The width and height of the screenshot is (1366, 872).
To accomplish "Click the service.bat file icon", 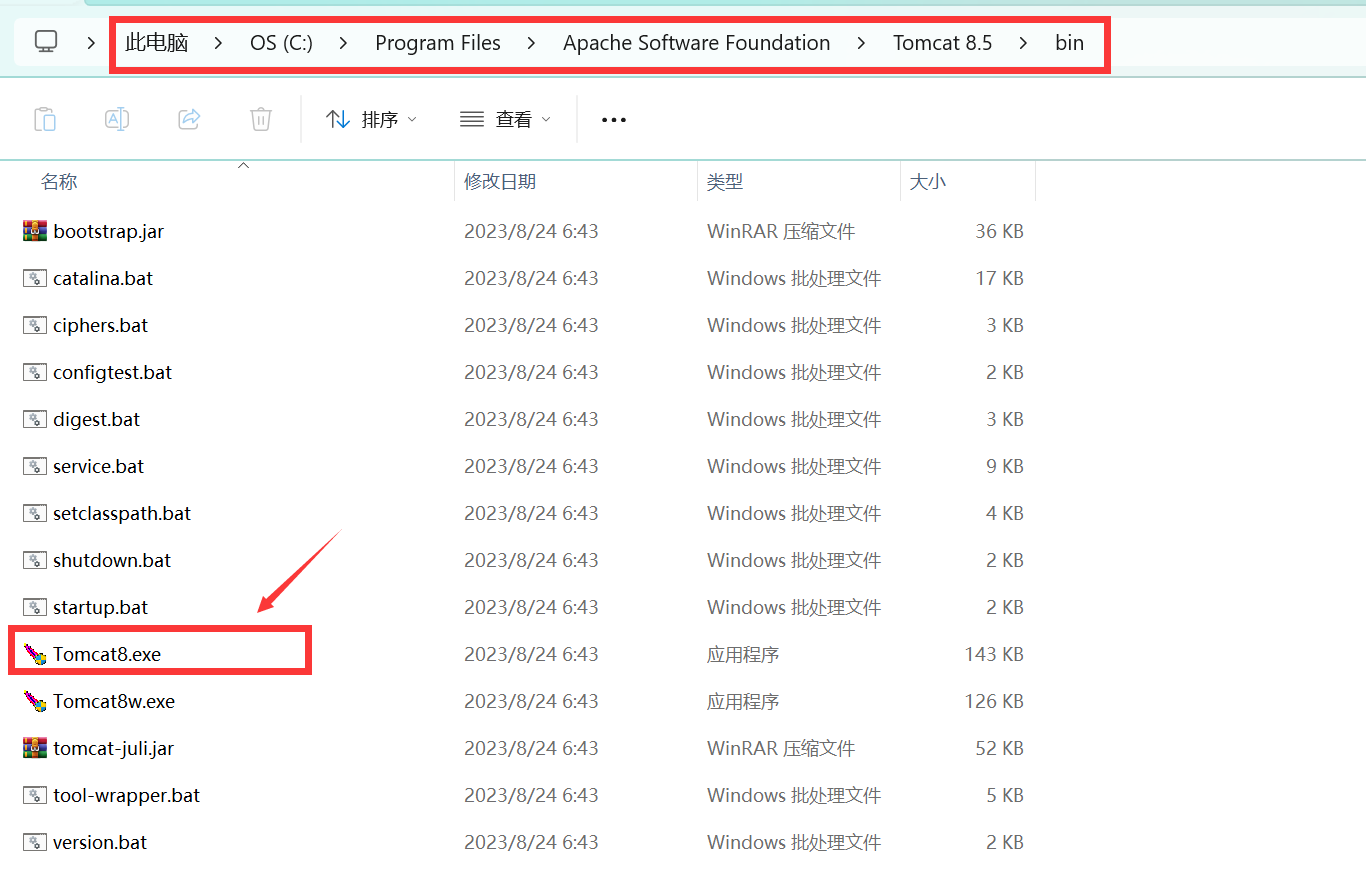I will point(35,466).
